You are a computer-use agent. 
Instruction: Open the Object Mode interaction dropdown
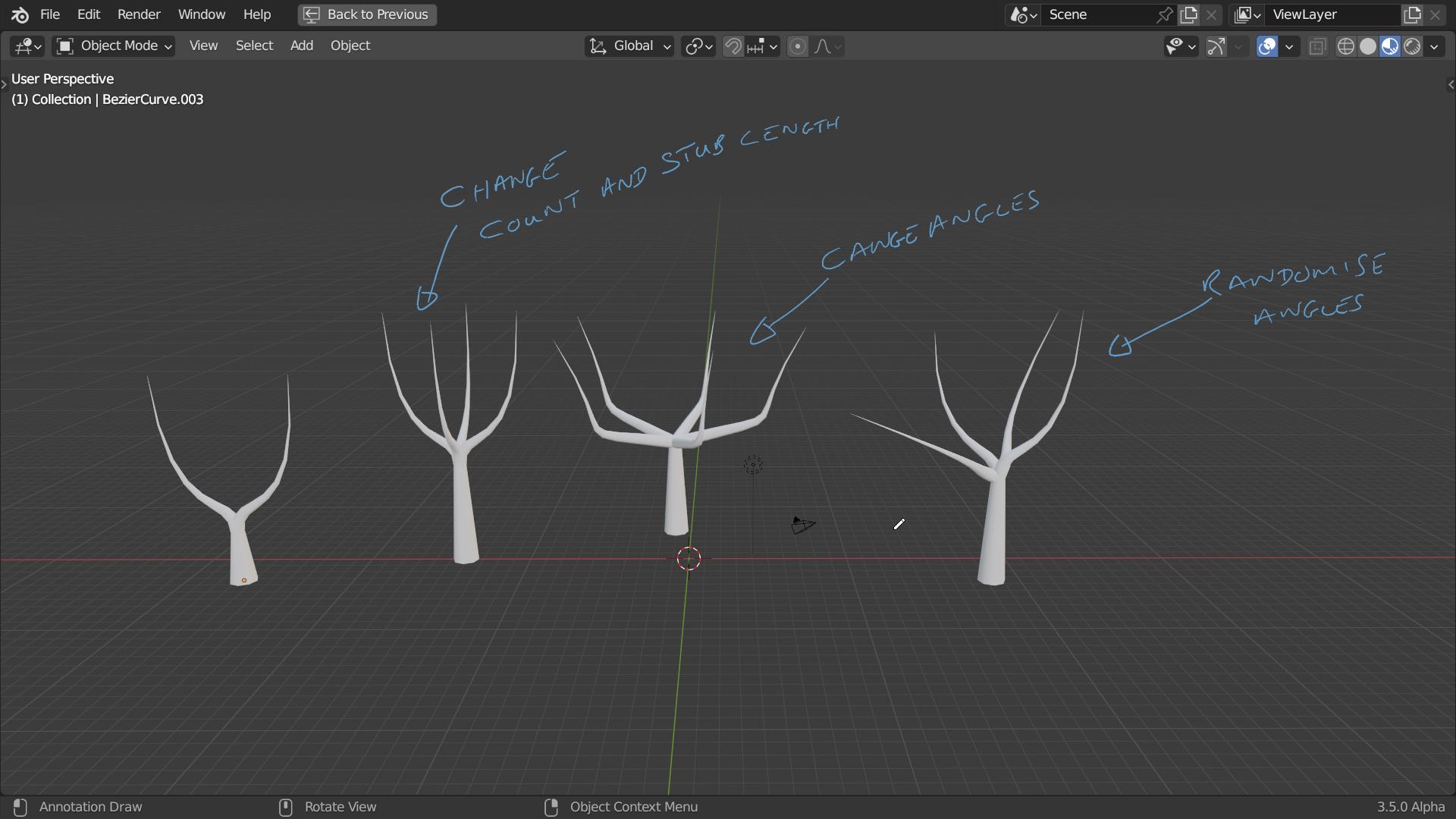pos(114,46)
